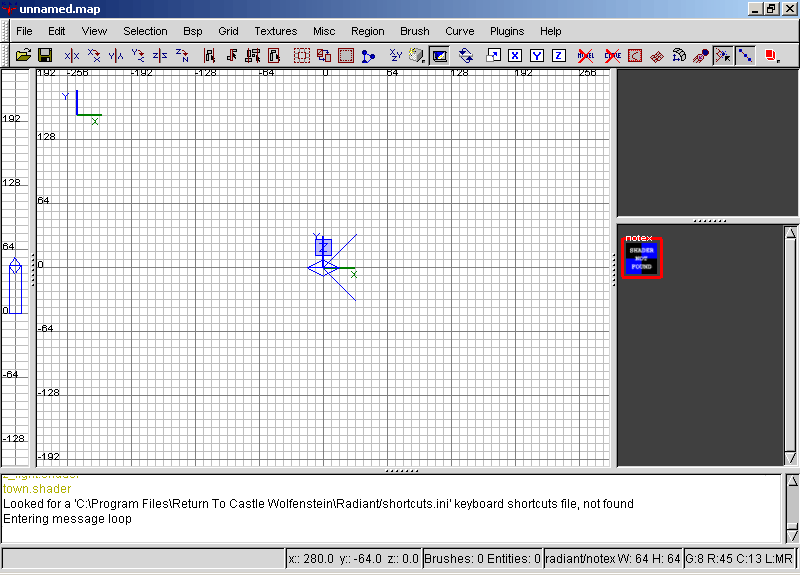Toggle the drill-down rows and columns button

click(745, 55)
